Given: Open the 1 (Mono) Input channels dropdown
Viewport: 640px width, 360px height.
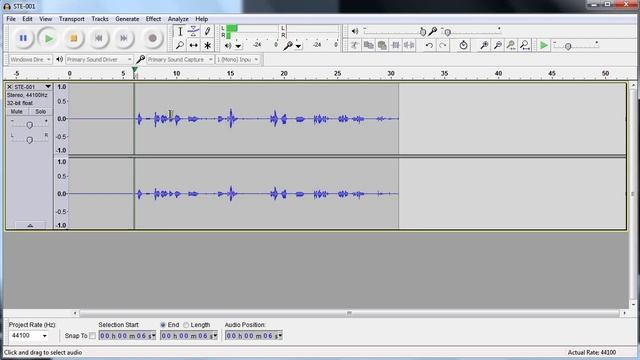Looking at the screenshot, I should tap(238, 60).
